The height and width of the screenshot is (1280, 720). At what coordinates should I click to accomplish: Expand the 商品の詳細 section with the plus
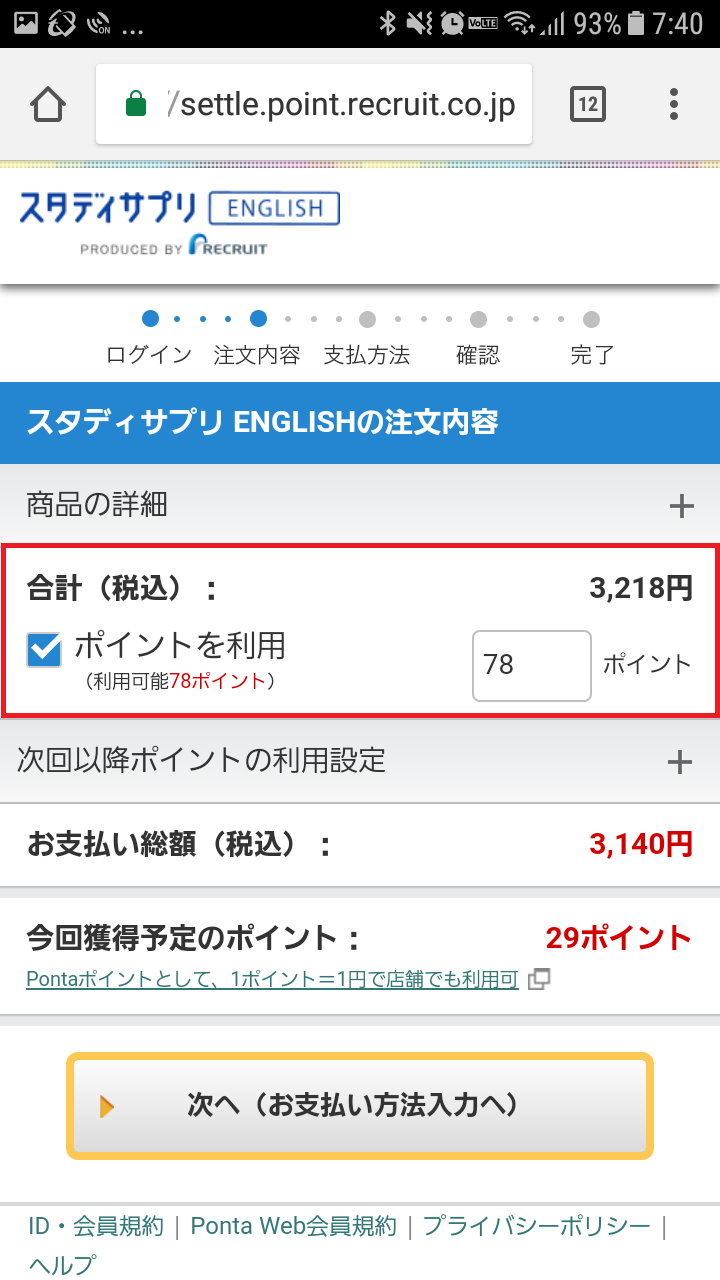point(681,506)
